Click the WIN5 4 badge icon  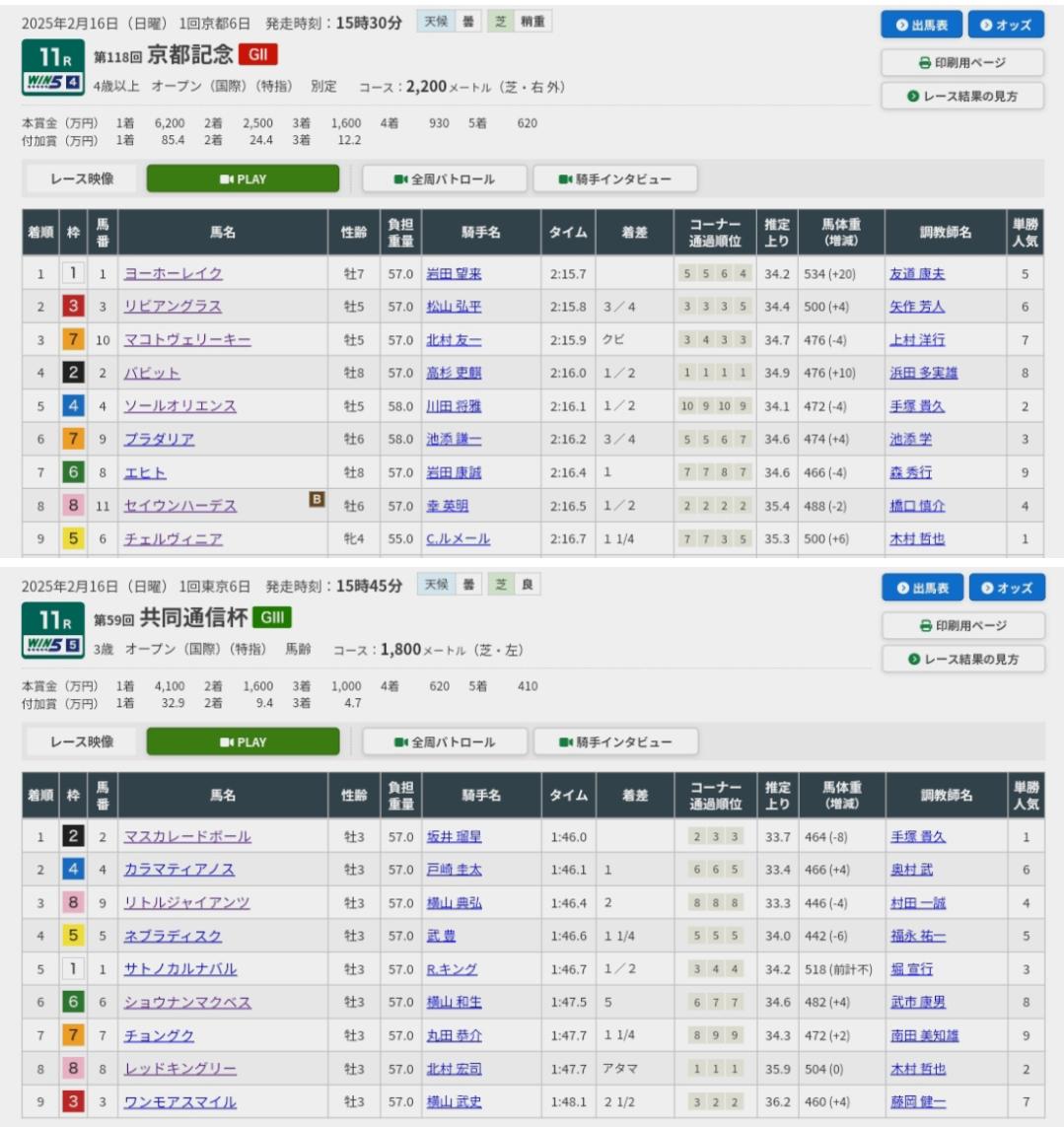pos(52,85)
